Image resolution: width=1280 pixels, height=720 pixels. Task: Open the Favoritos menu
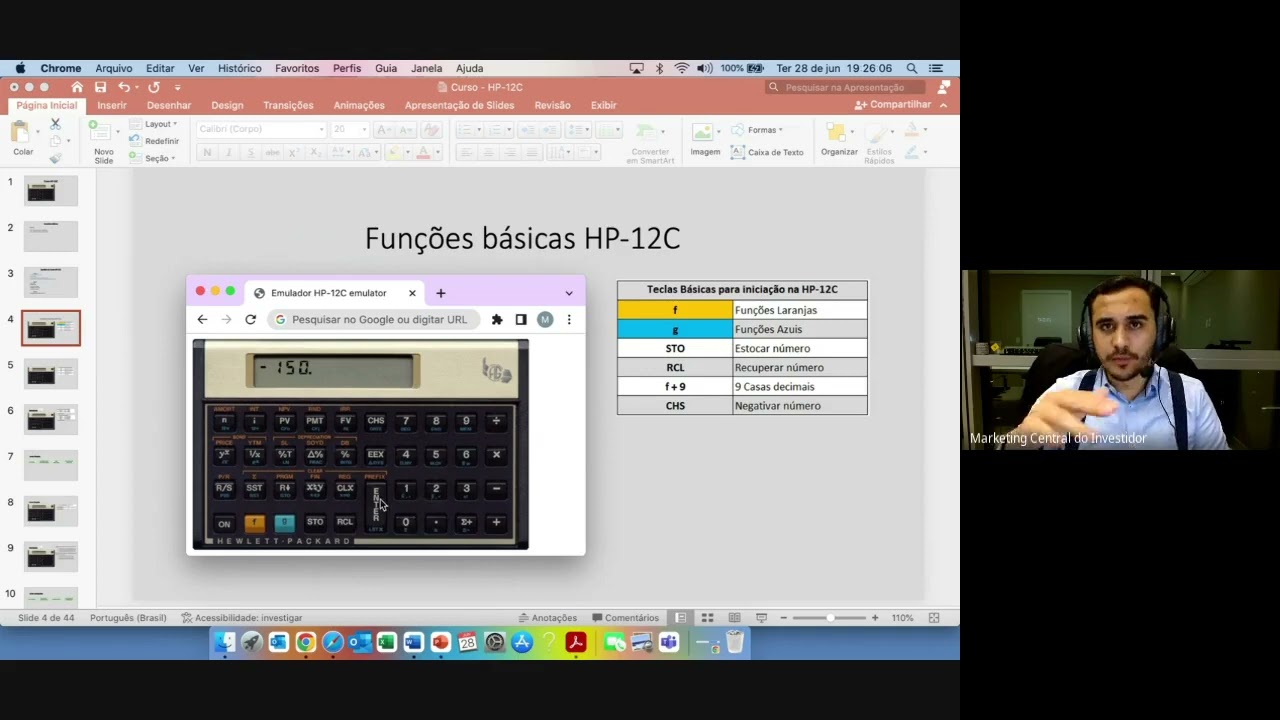[x=297, y=68]
